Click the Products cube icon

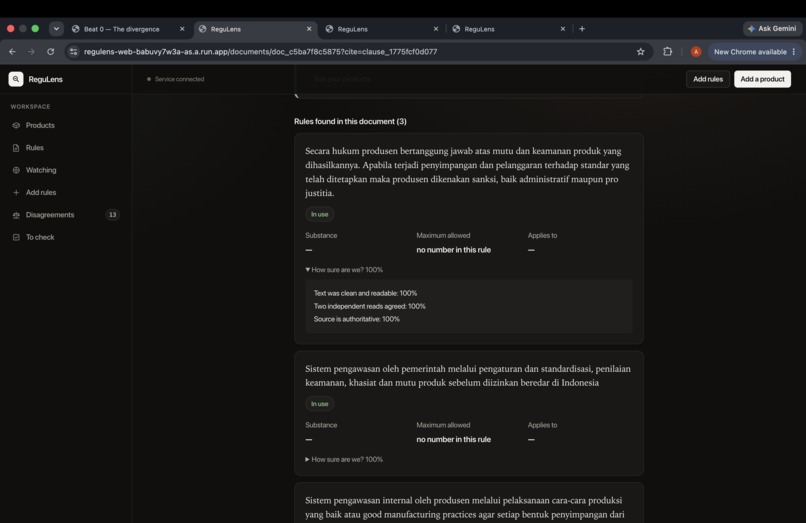coord(16,125)
